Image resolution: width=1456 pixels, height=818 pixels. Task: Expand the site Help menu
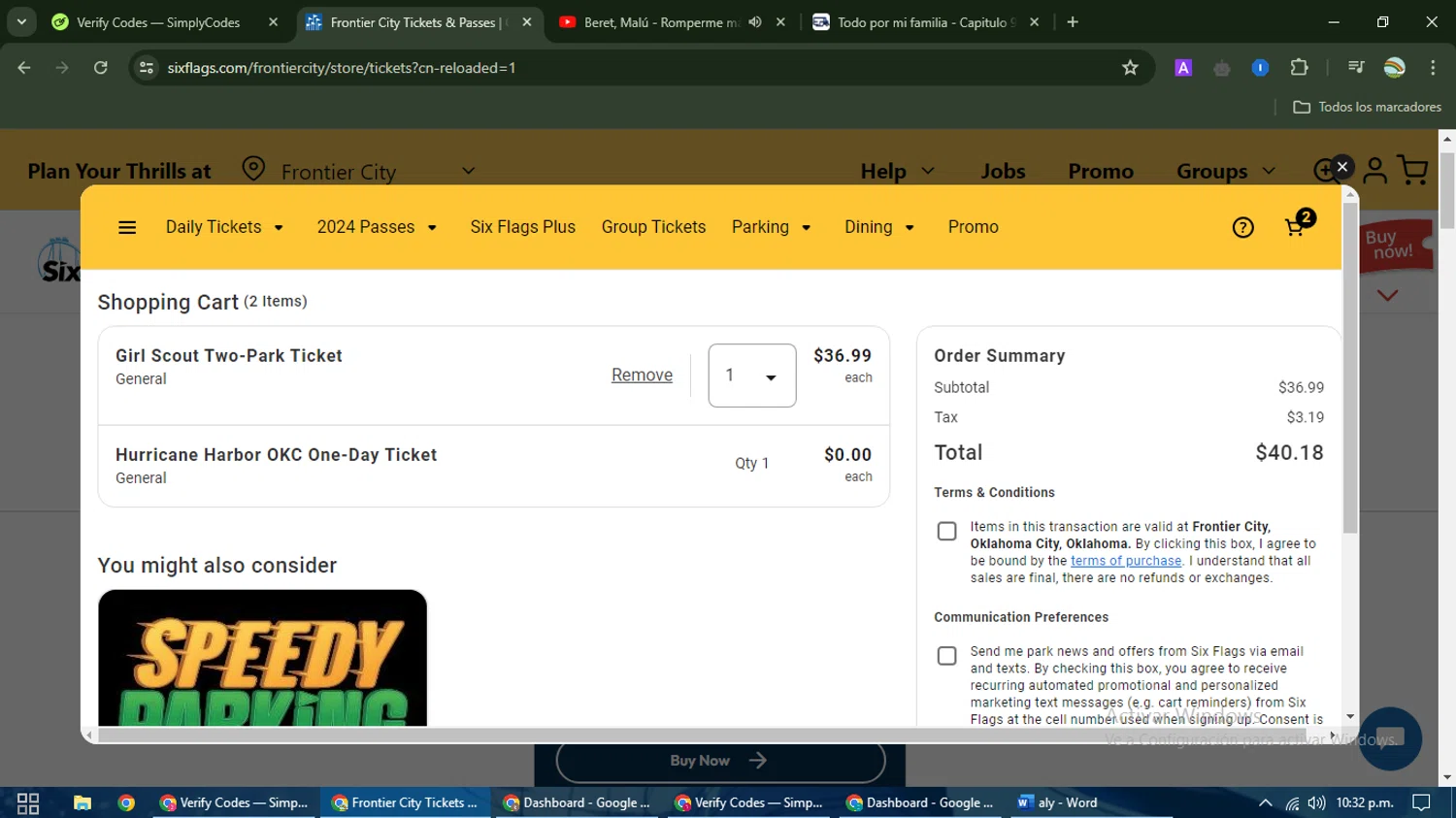click(x=897, y=171)
